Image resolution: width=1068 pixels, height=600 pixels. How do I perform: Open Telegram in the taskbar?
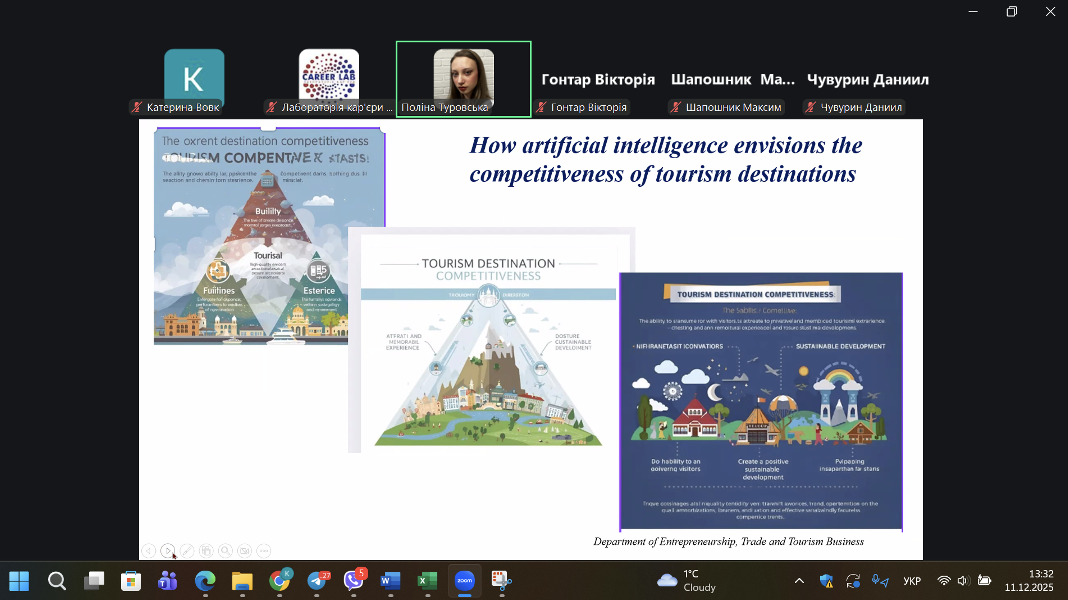[x=319, y=580]
